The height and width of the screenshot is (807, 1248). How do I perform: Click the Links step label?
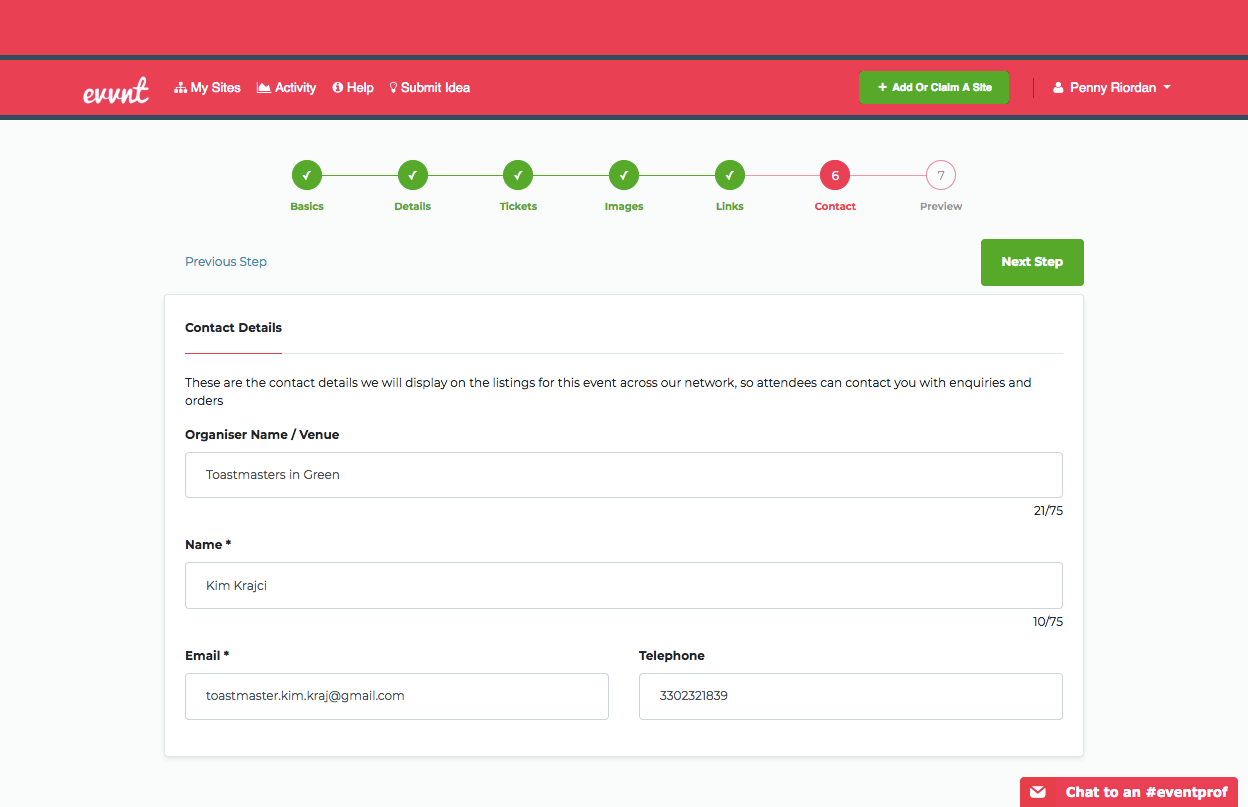[x=730, y=206]
